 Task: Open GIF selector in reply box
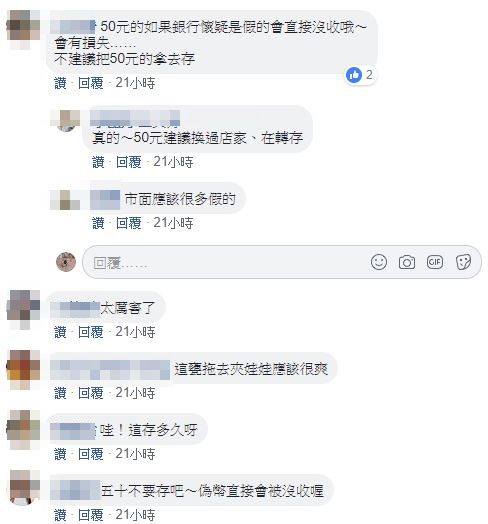pyautogui.click(x=435, y=262)
